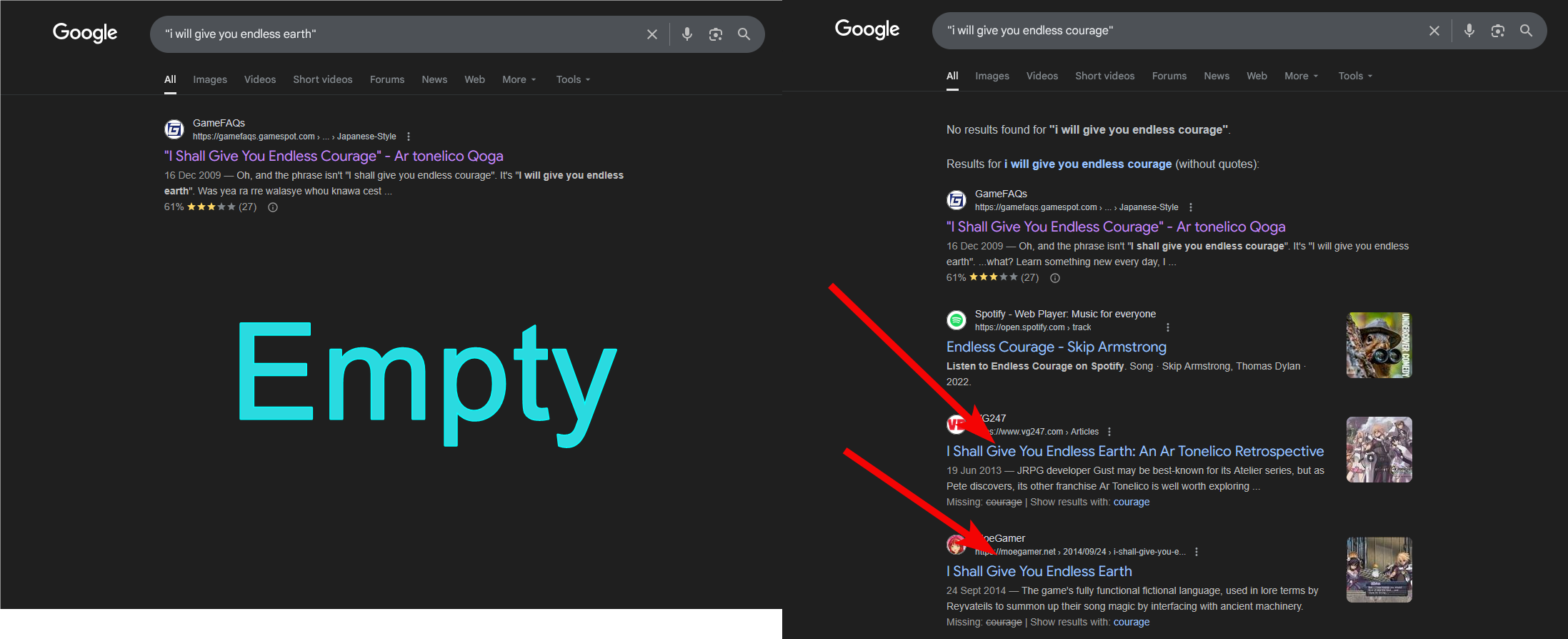Open MoeGamer "I Shall Give You Endless Earth" link
Viewport: 1568px width, 639px height.
[x=1039, y=571]
